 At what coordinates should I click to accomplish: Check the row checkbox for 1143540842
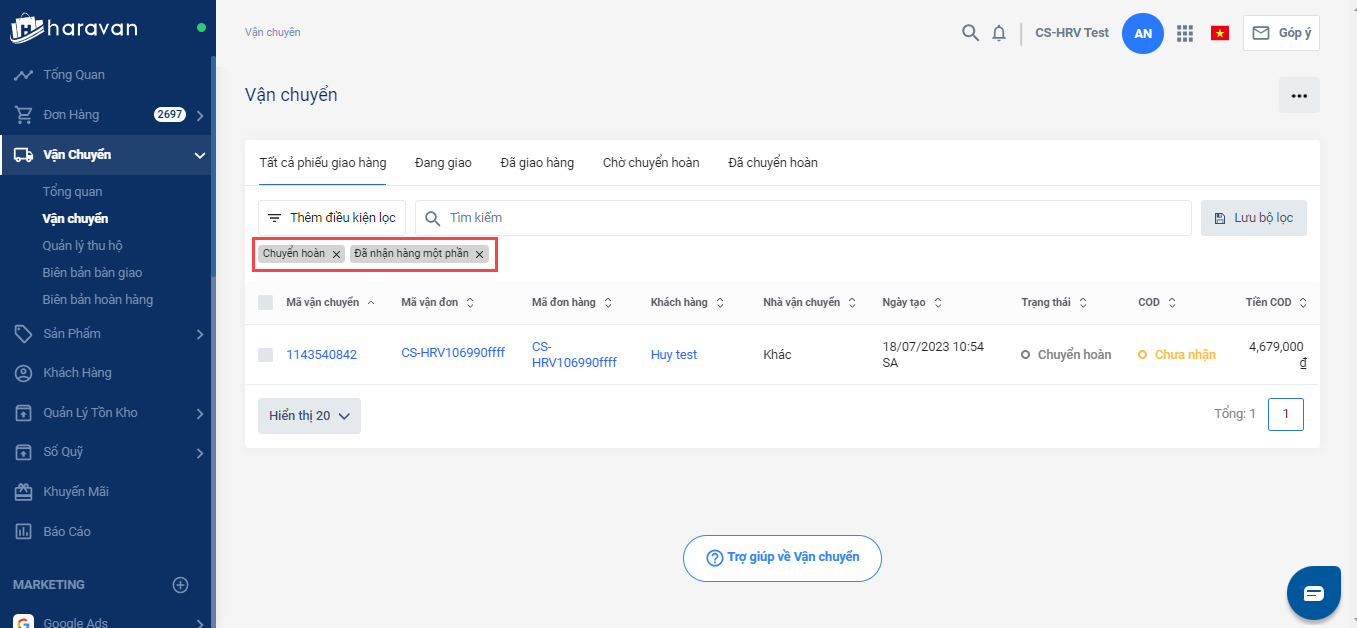pos(265,355)
